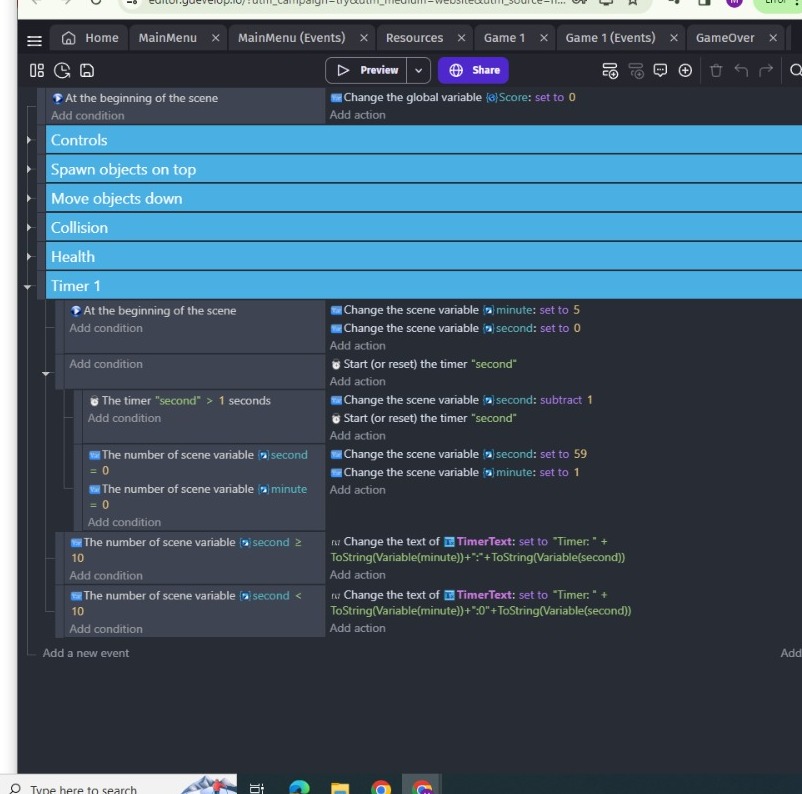802x794 pixels.
Task: Delete selected event with the trash icon
Action: tap(716, 71)
